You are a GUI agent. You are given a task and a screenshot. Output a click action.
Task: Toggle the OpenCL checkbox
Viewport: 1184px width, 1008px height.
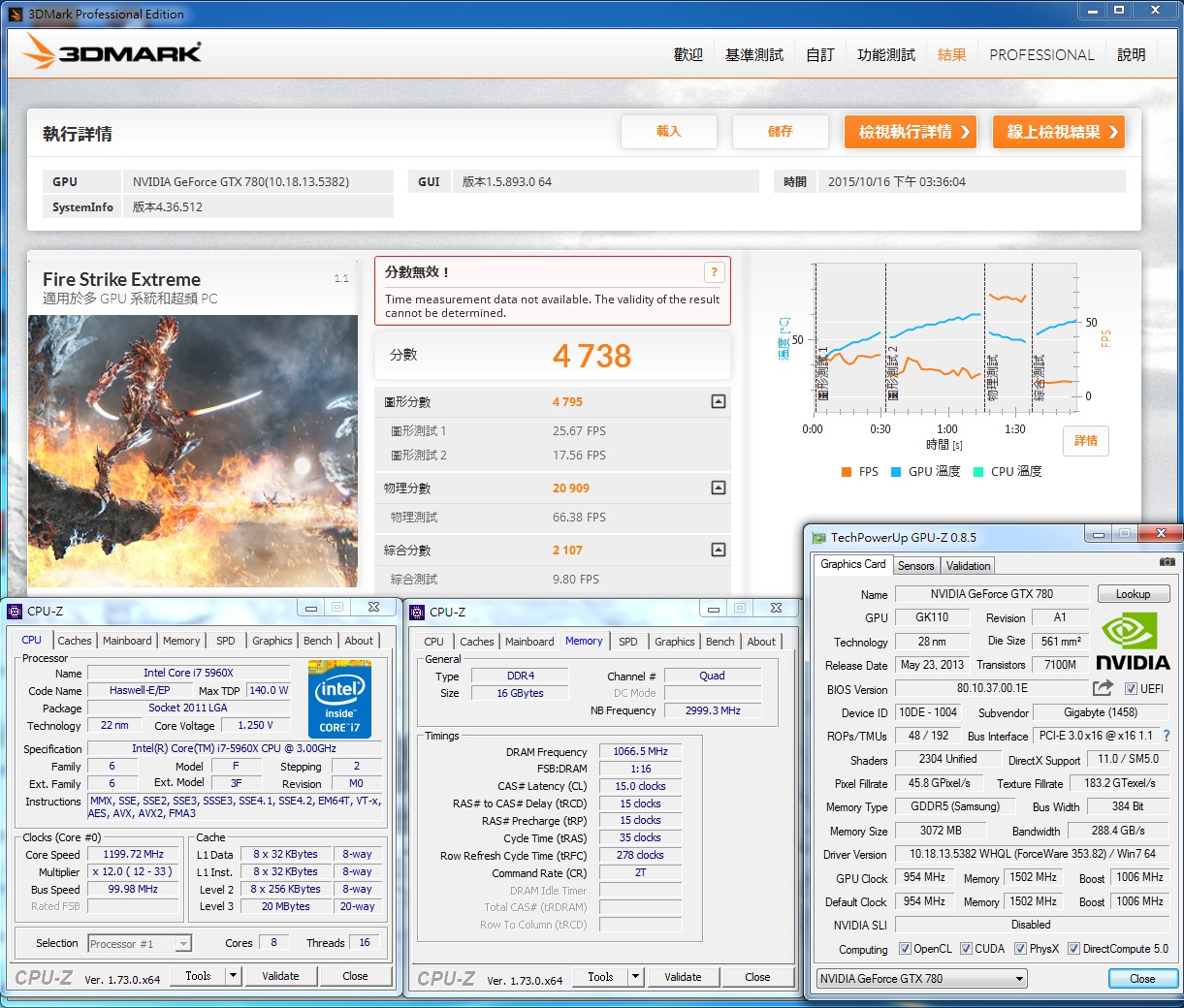(905, 949)
